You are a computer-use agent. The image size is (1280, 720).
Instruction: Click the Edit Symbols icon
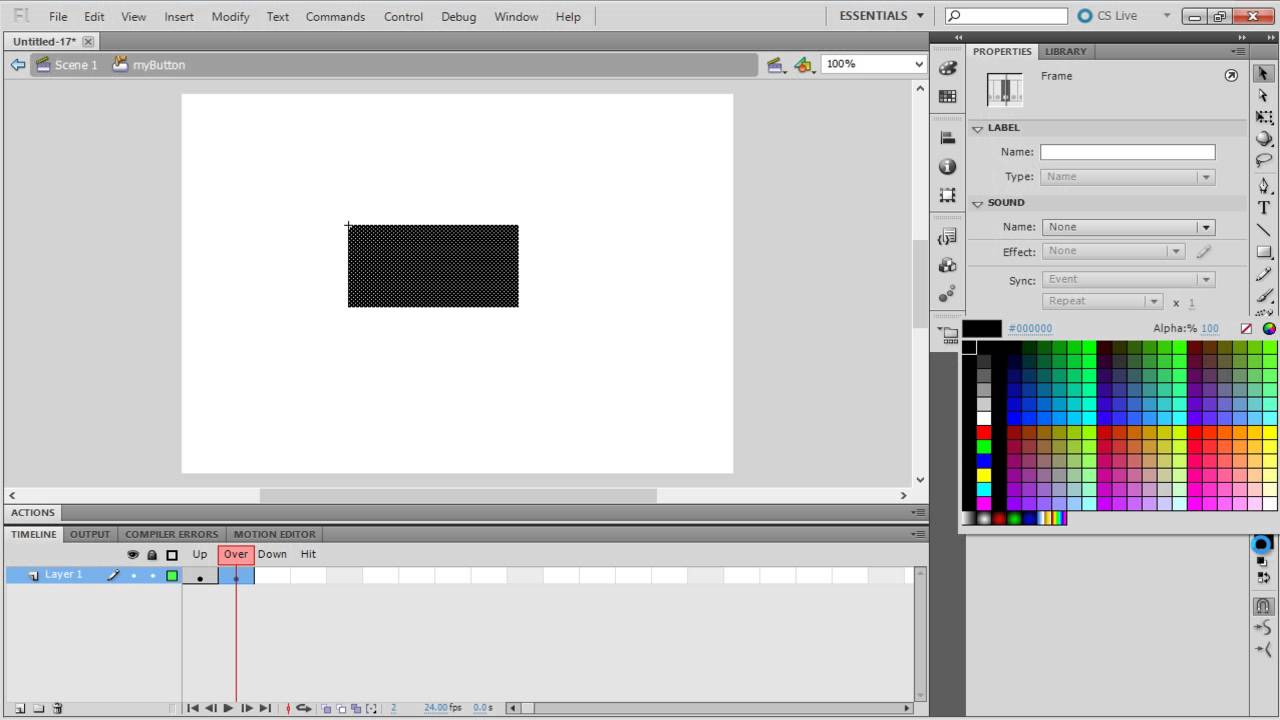coord(804,64)
